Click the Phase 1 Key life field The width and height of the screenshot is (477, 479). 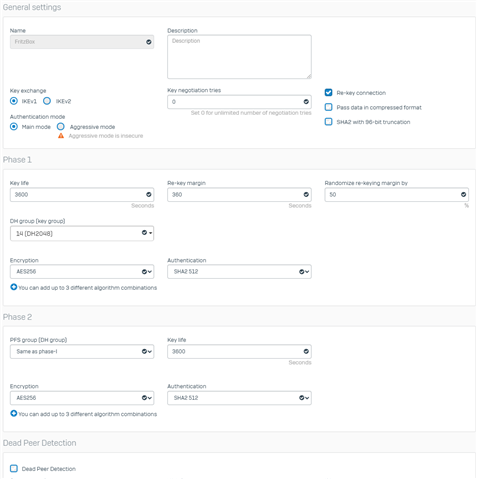pyautogui.click(x=82, y=195)
